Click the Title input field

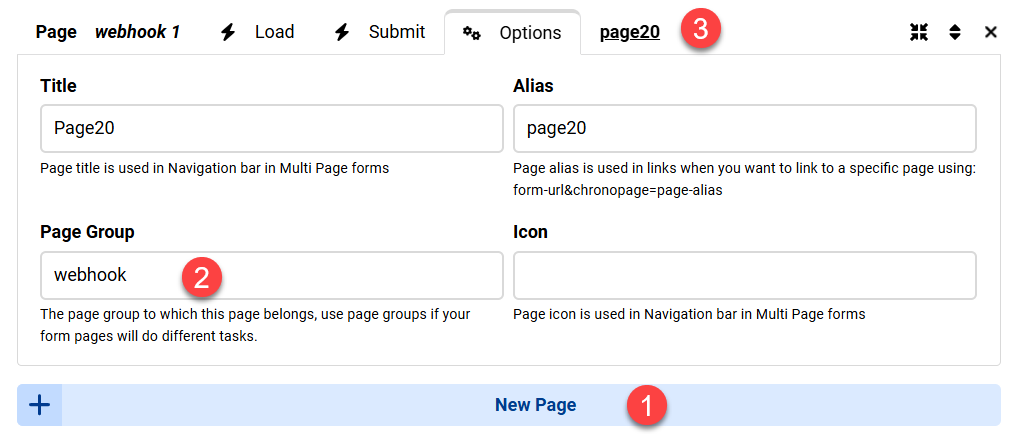pos(272,128)
